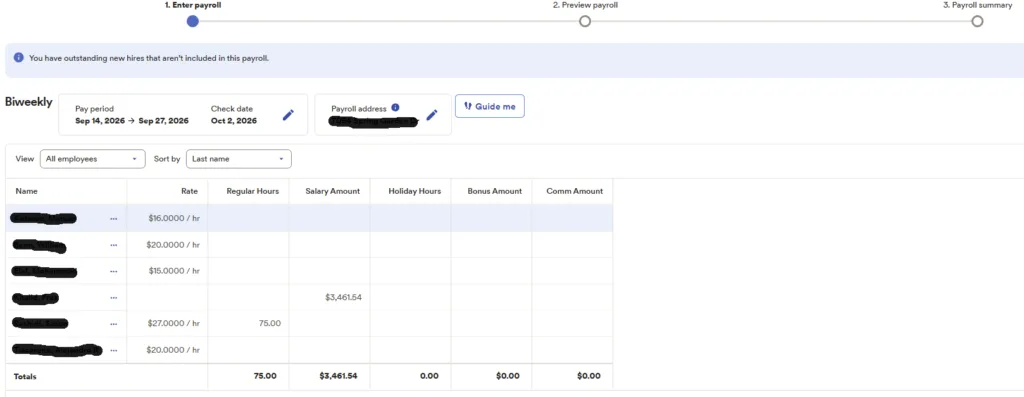Select the Enter payroll step circle
The height and width of the screenshot is (397, 1024).
192,21
